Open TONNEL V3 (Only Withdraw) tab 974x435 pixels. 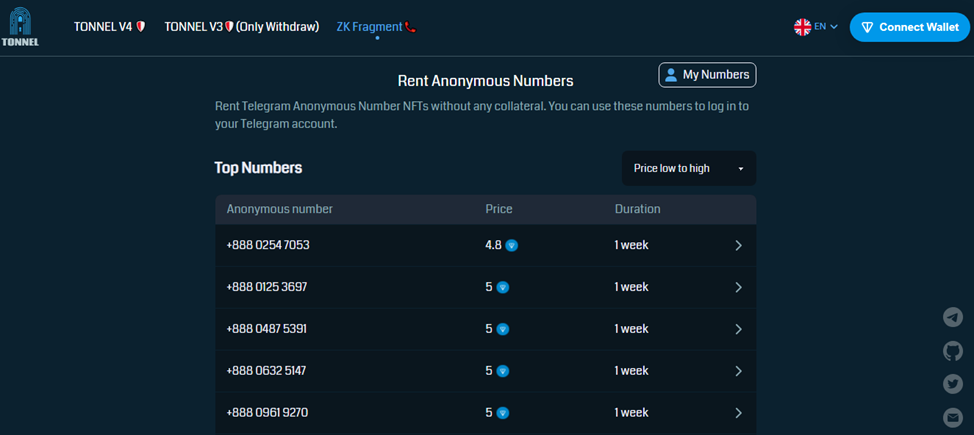(x=241, y=27)
